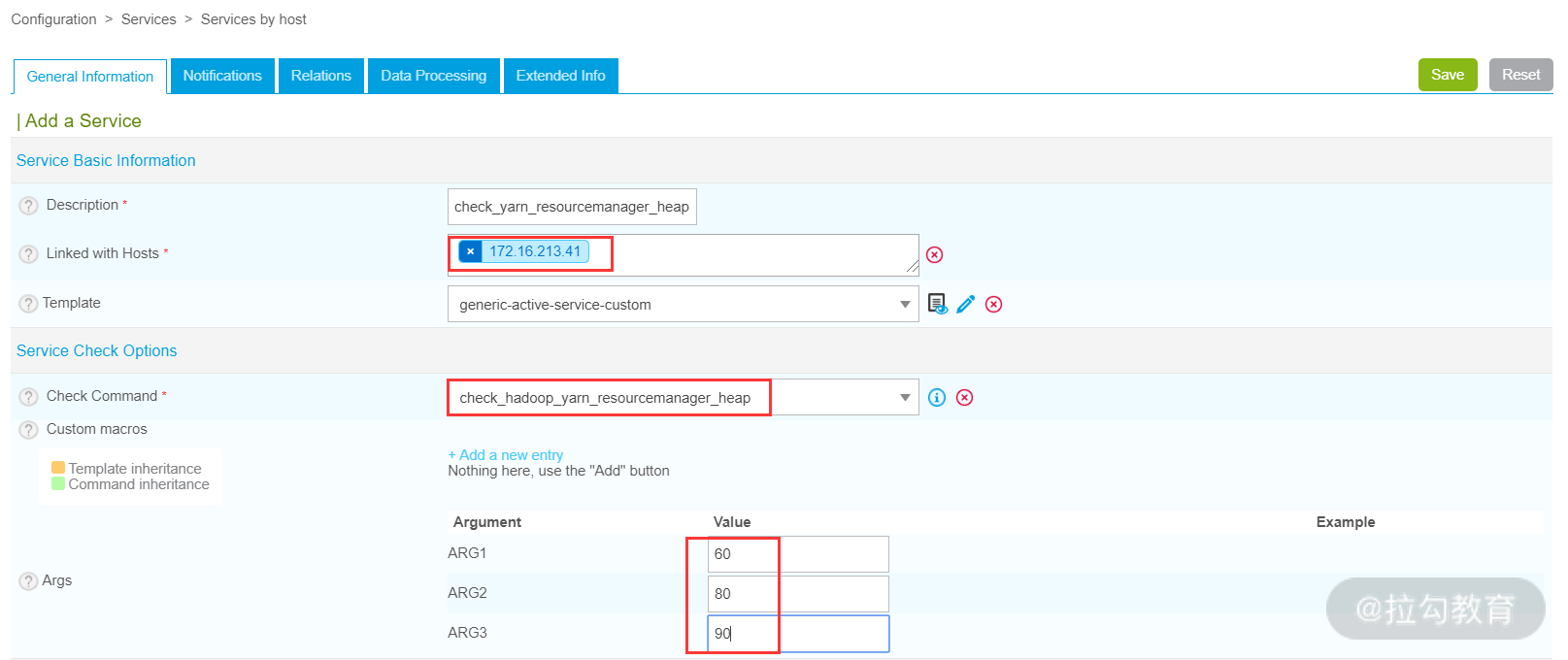View the selected template details icon
The height and width of the screenshot is (660, 1568).
click(x=937, y=304)
